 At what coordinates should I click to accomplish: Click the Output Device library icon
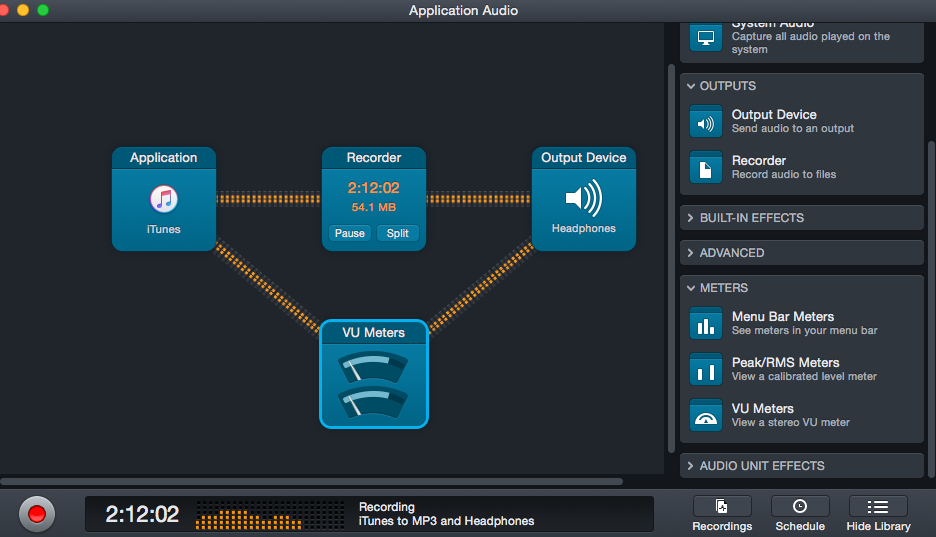click(706, 122)
